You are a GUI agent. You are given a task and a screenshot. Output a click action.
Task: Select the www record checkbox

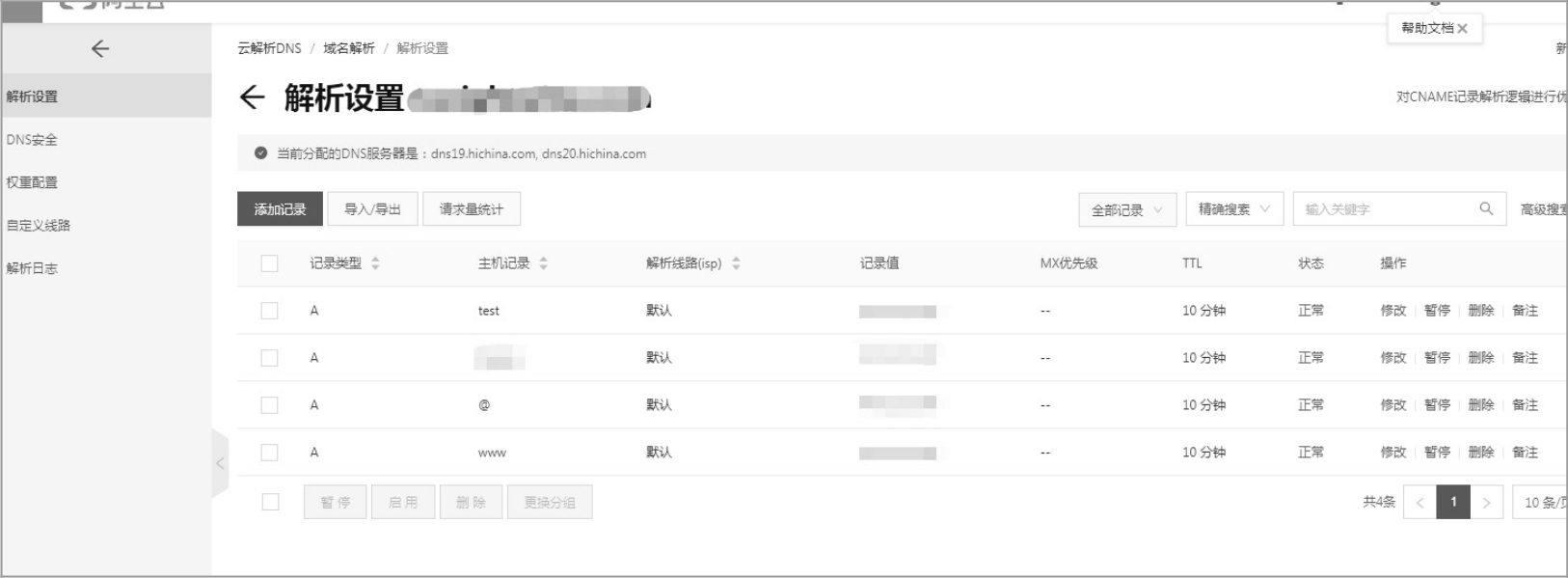270,453
